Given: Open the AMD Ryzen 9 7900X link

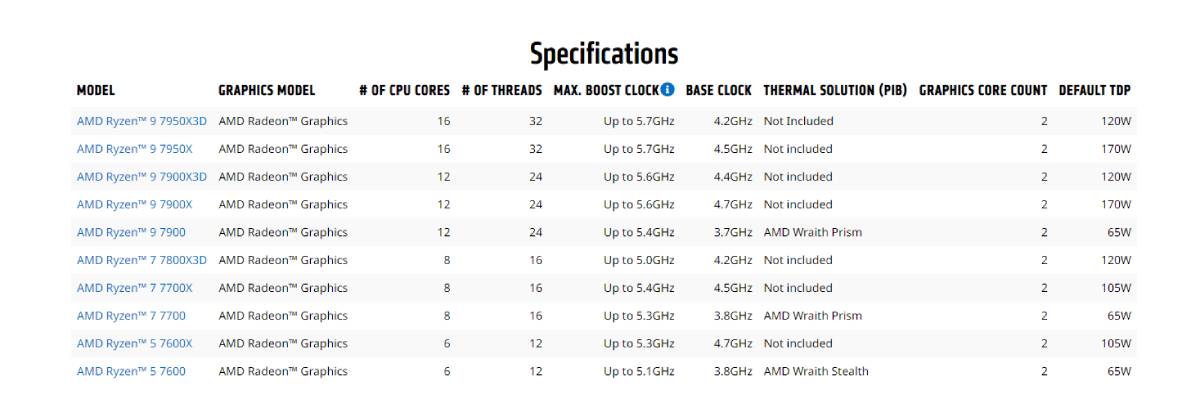Looking at the screenshot, I should pyautogui.click(x=135, y=205).
